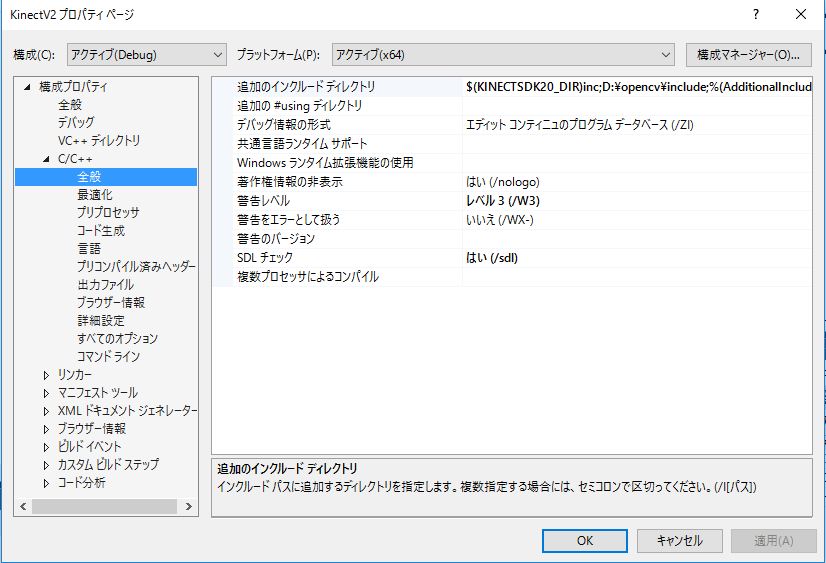
Task: Collapse the 構成プロパティ tree node
Action: [x=28, y=87]
